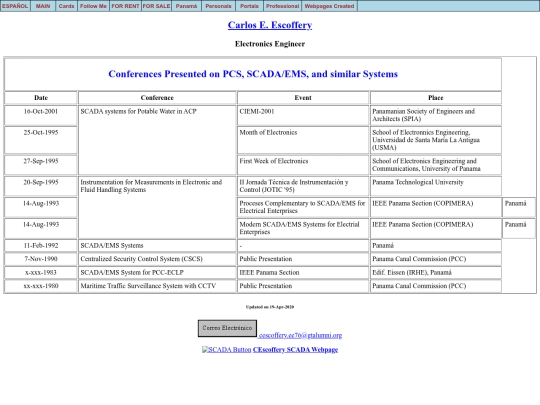The width and height of the screenshot is (540, 405).
Task: Select the Panamá menu item
Action: (x=186, y=6)
